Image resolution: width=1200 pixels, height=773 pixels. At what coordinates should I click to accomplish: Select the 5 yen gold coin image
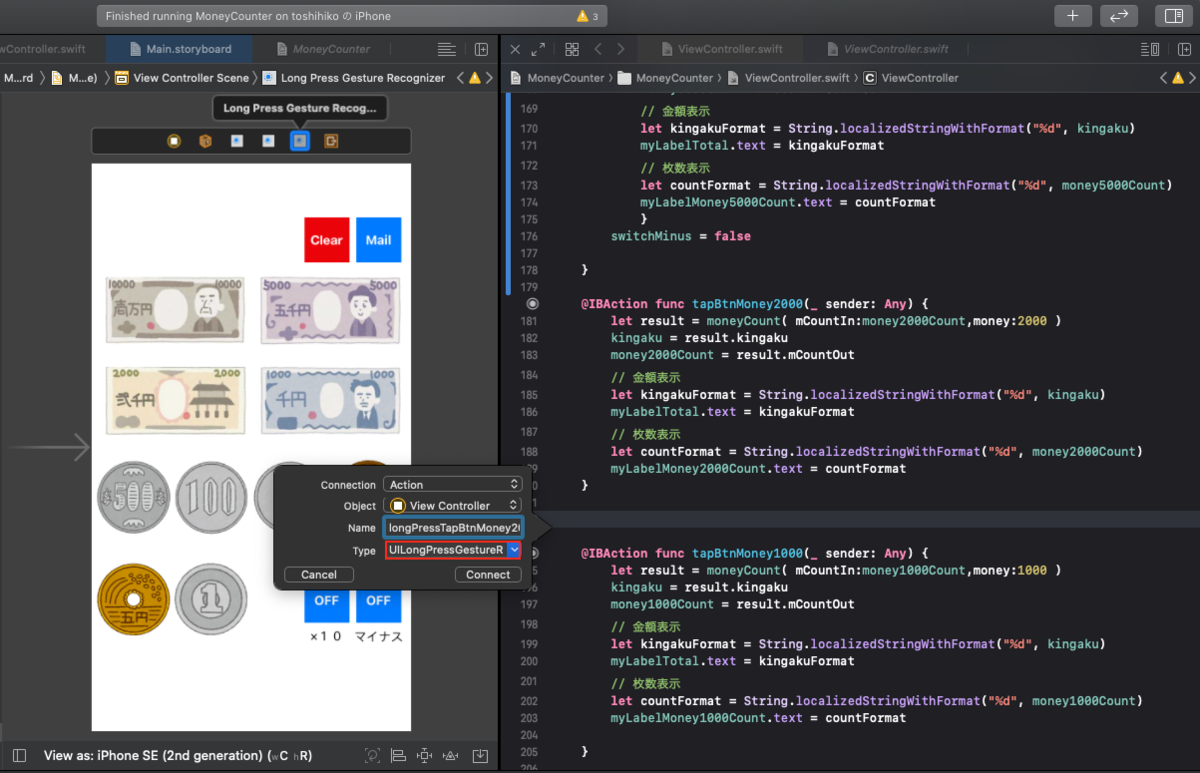point(134,599)
